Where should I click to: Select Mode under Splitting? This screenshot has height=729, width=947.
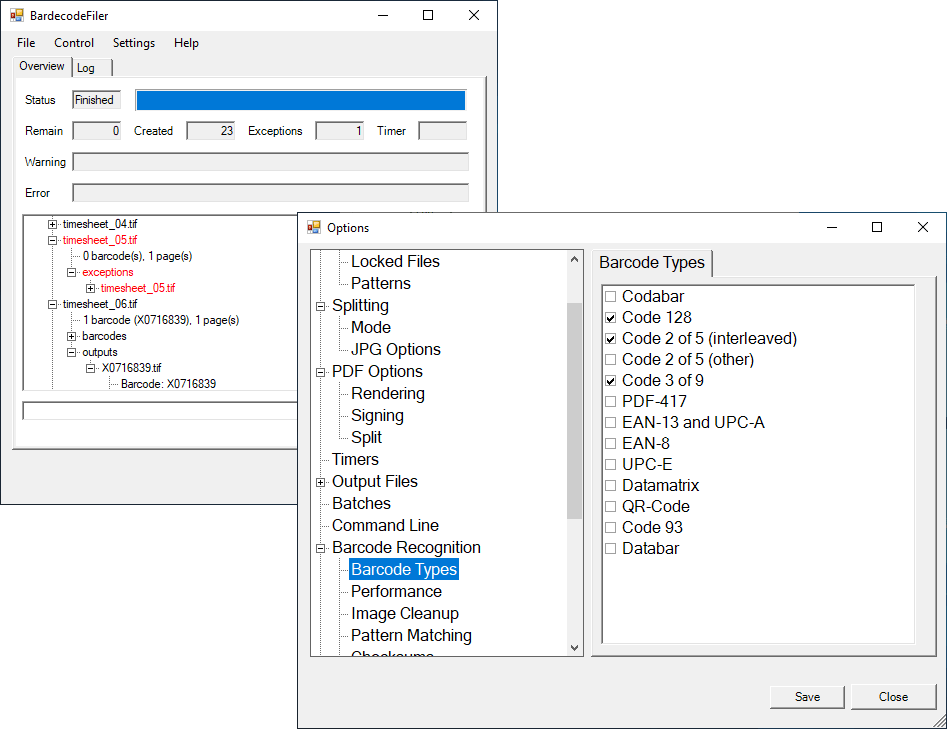pyautogui.click(x=371, y=327)
